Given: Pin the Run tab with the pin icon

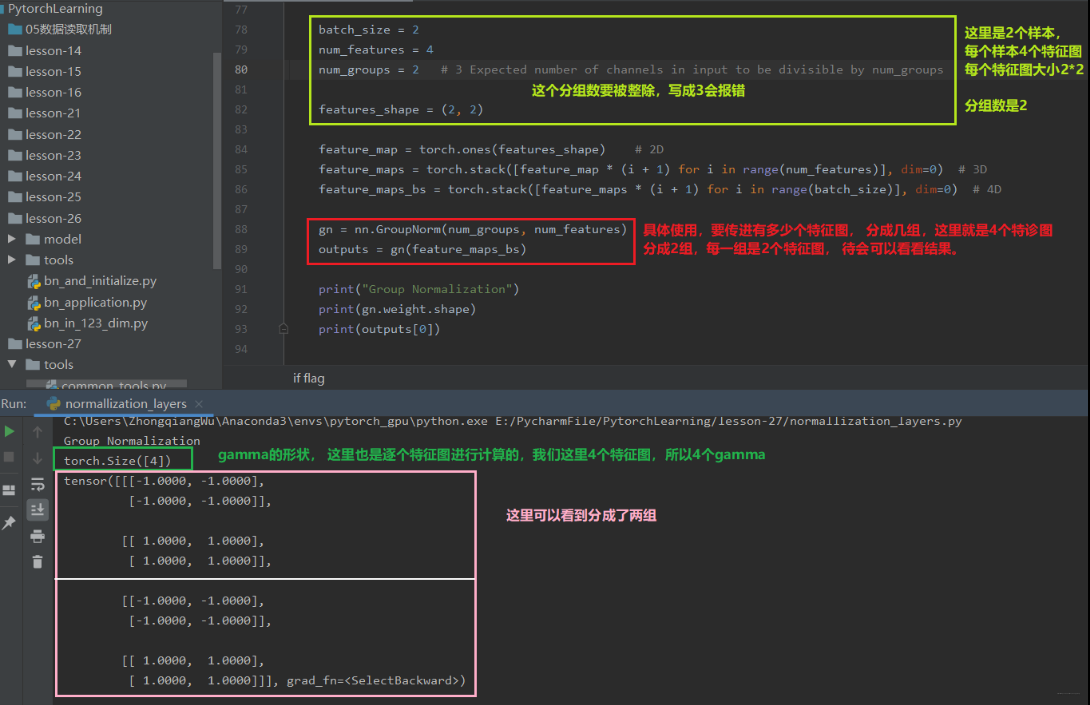Looking at the screenshot, I should pos(9,523).
